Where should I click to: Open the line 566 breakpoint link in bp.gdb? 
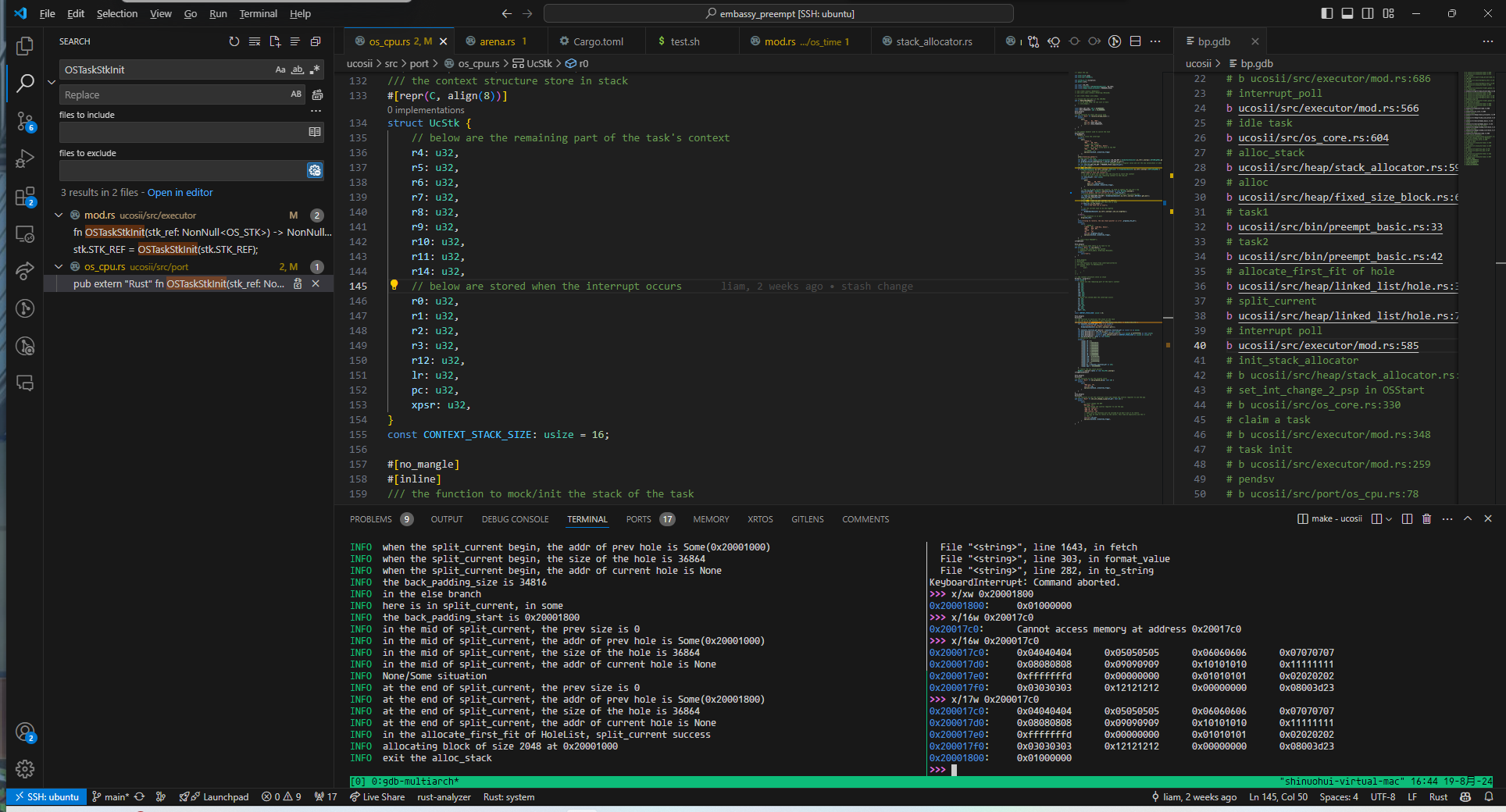[x=1328, y=109]
